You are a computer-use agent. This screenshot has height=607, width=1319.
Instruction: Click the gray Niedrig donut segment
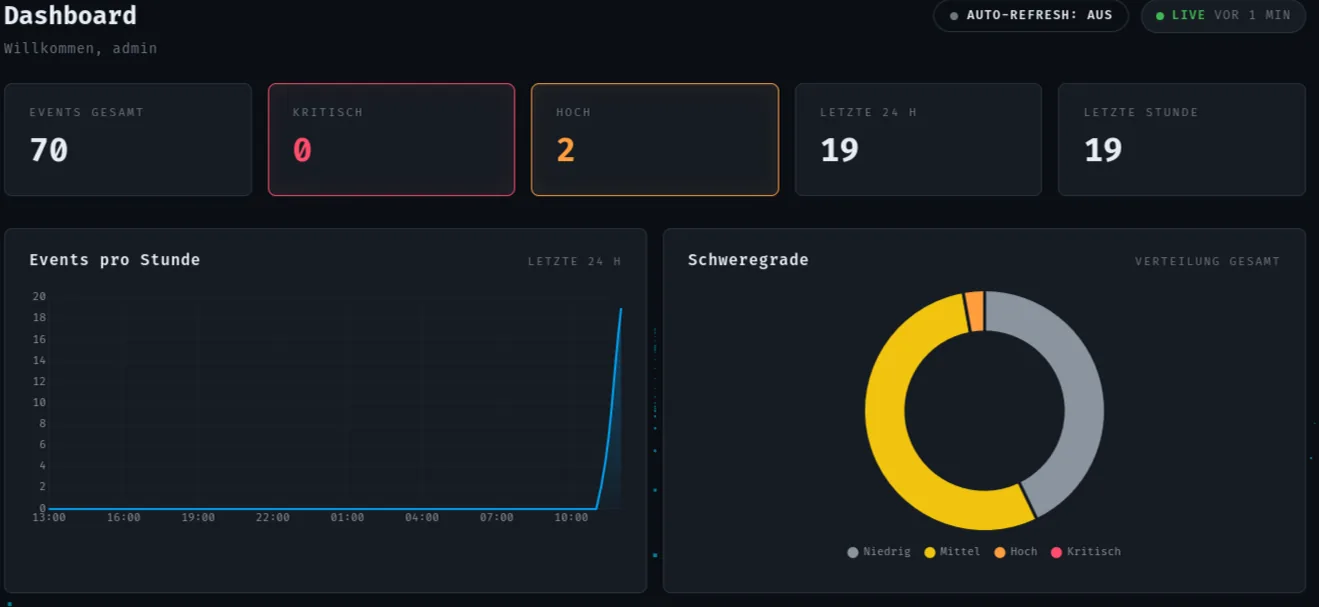click(1082, 390)
